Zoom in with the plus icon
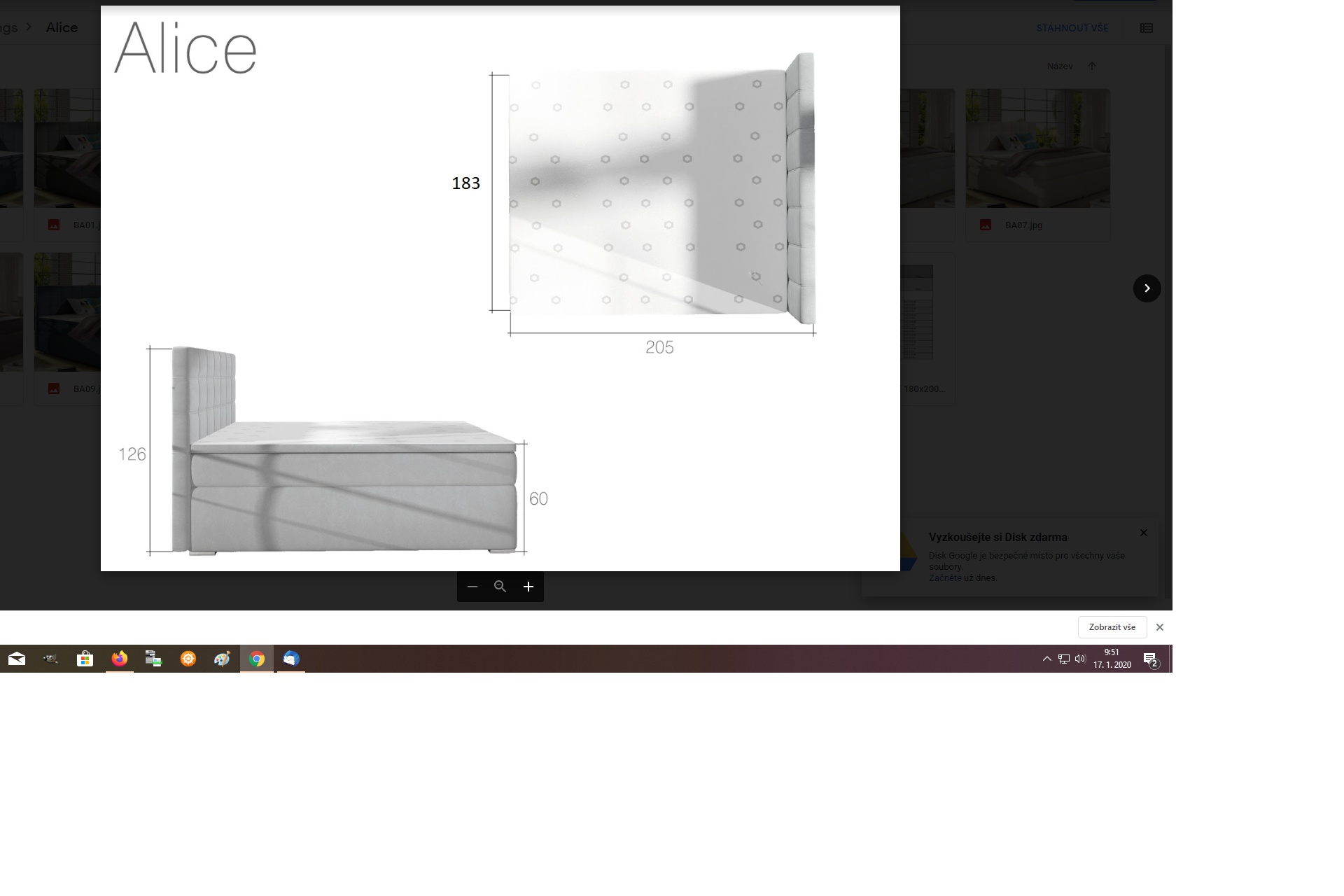Image resolution: width=1344 pixels, height=896 pixels. (x=528, y=587)
